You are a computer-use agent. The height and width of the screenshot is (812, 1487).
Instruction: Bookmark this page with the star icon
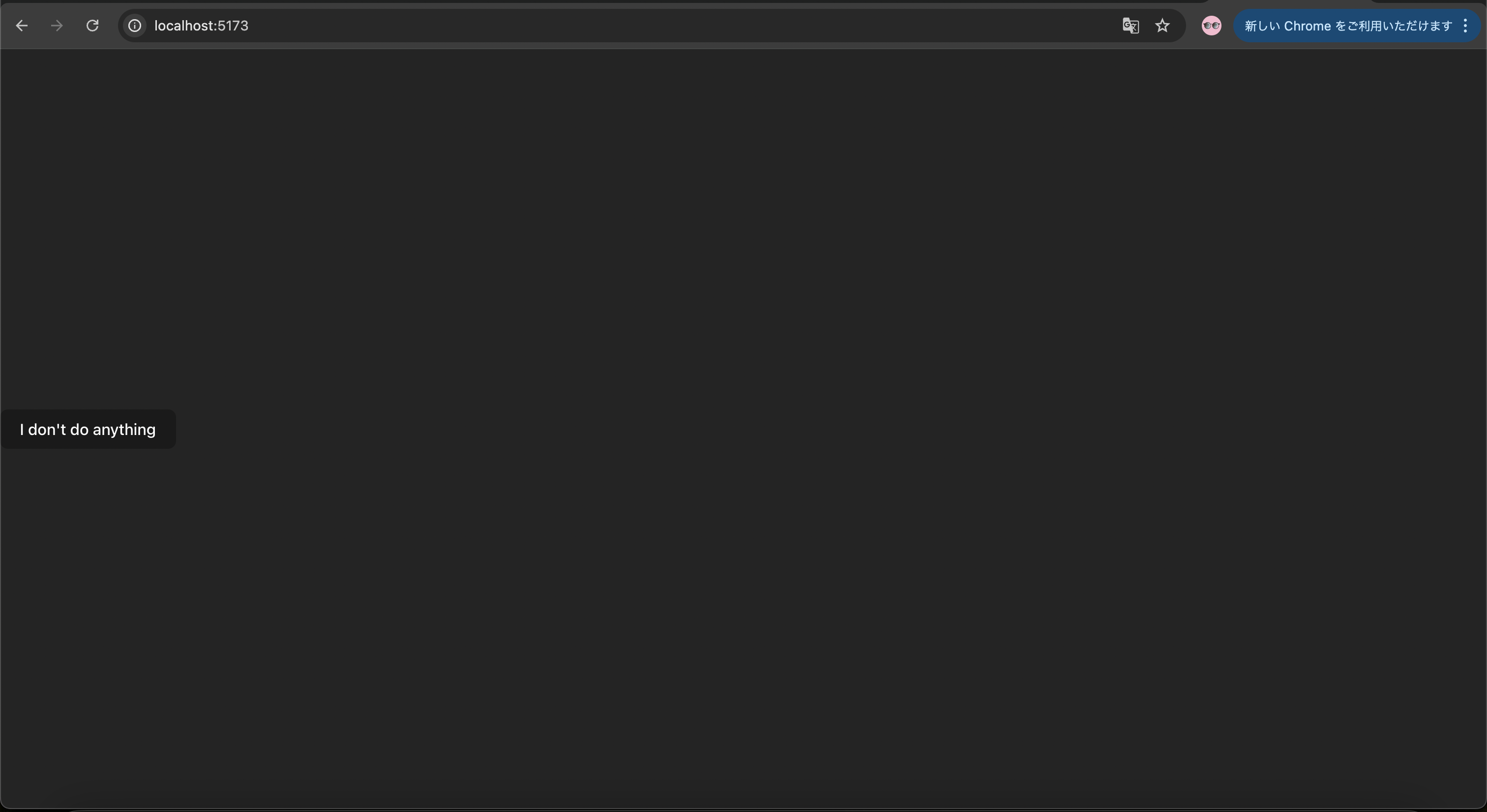point(1162,26)
